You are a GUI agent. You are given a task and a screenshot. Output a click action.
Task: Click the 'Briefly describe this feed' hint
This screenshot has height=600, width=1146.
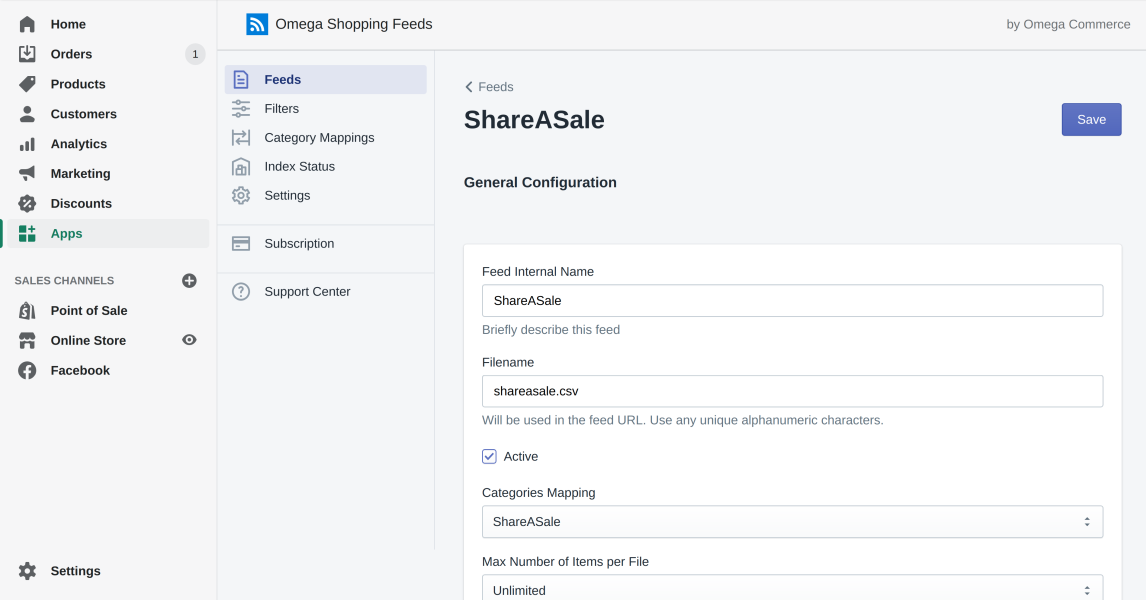point(551,330)
